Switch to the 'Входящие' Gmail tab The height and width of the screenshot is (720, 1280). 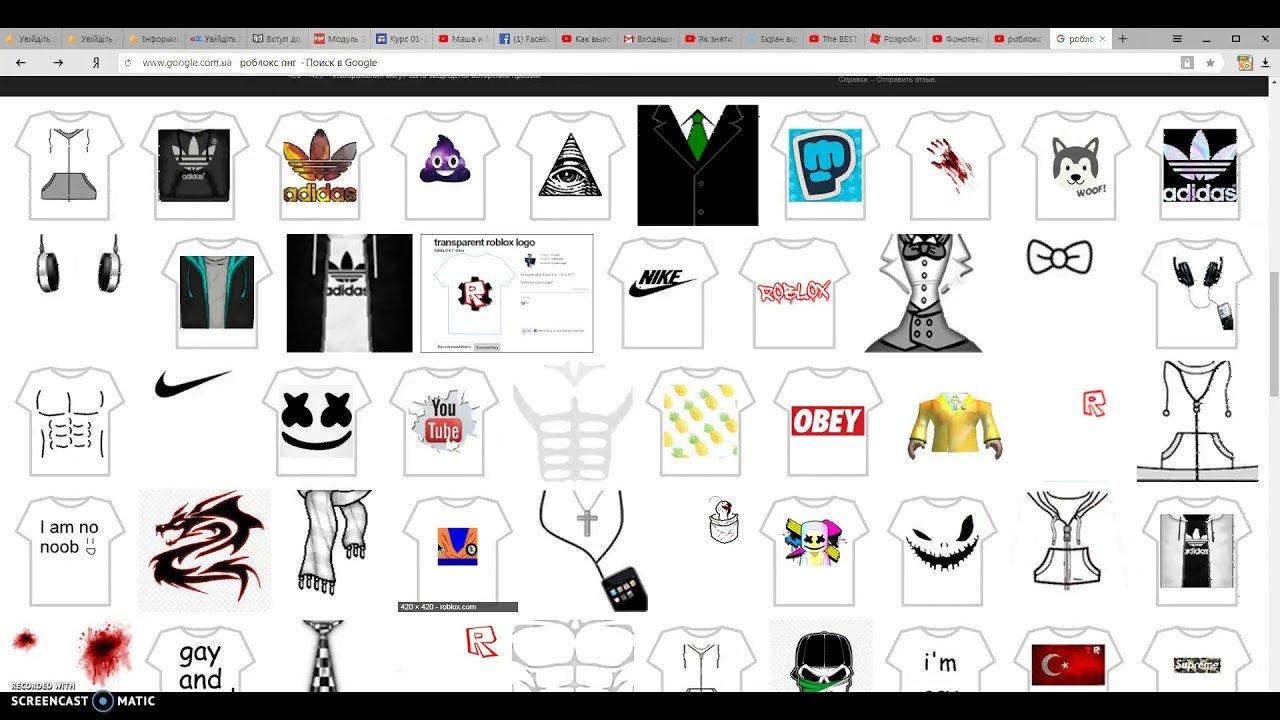[x=649, y=39]
